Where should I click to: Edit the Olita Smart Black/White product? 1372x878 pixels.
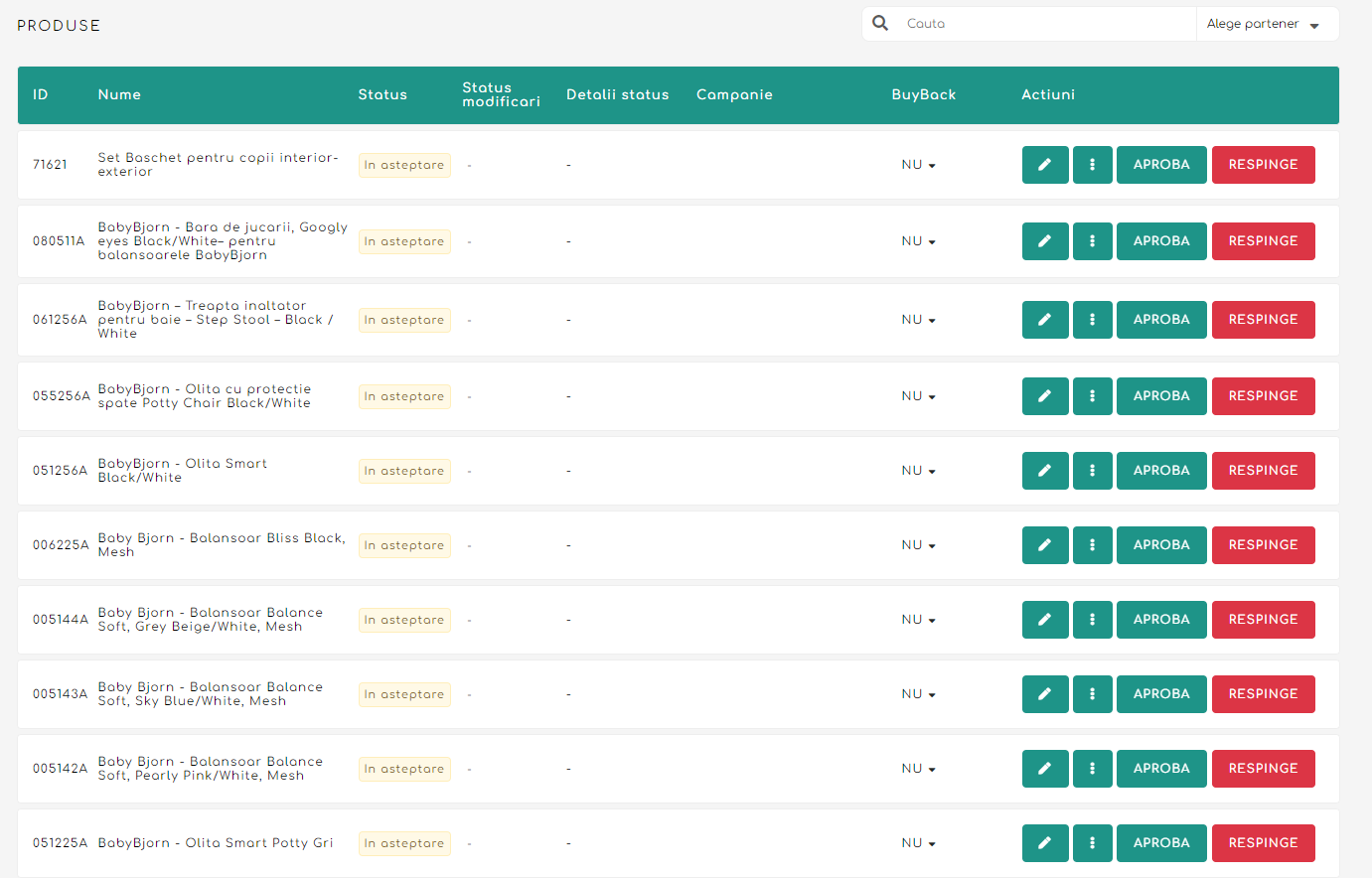[x=1044, y=471]
